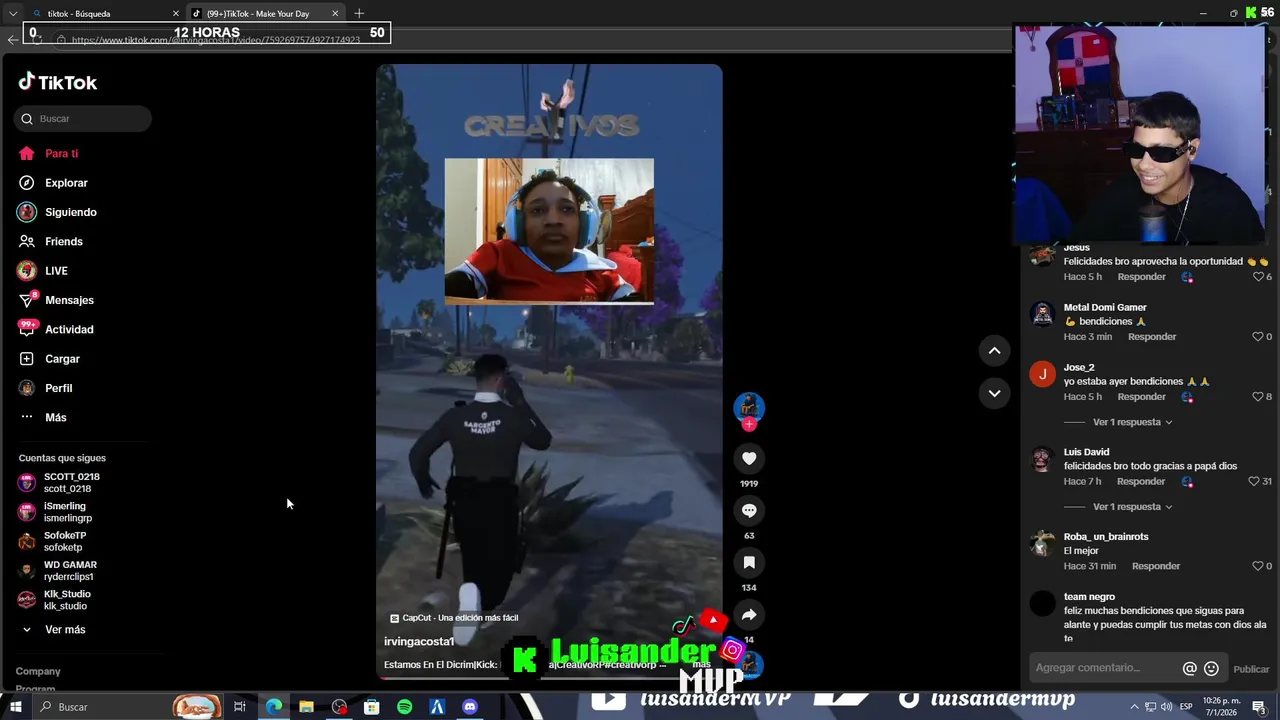1280x720 pixels.
Task: Like the video with the heart icon
Action: coord(749,458)
